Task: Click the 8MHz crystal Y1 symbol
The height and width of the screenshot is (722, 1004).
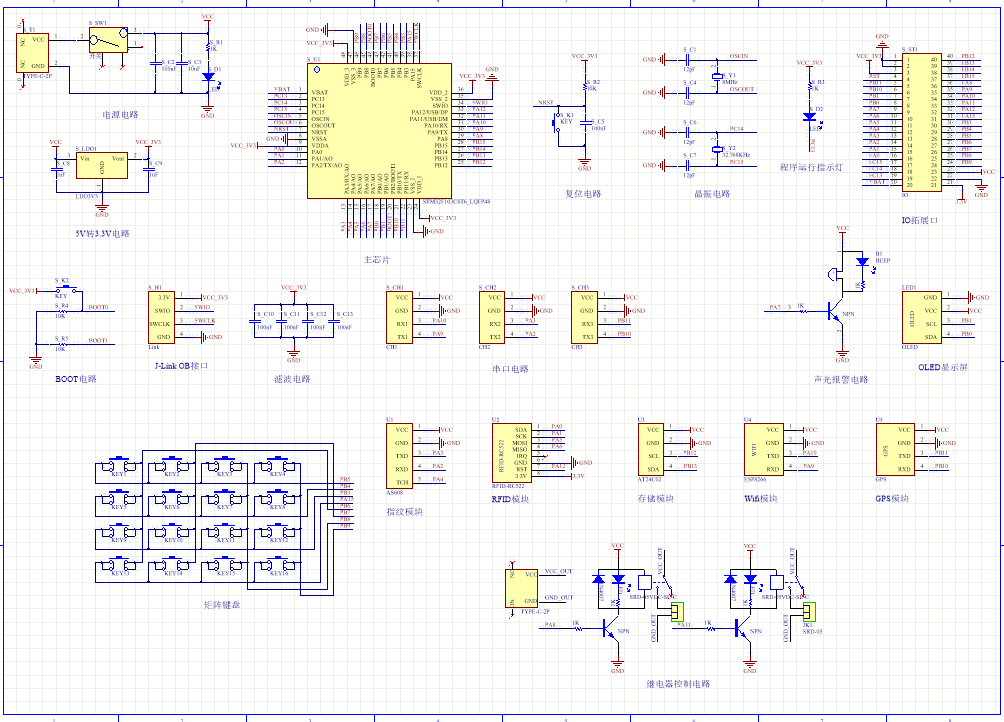Action: (716, 78)
